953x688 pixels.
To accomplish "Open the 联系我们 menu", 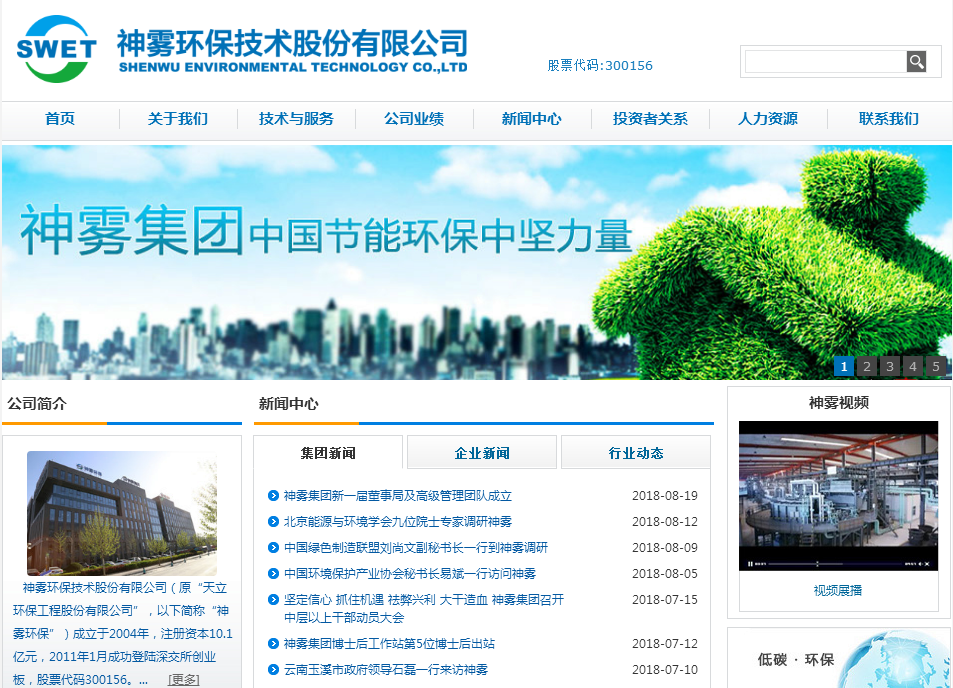I will [x=889, y=119].
